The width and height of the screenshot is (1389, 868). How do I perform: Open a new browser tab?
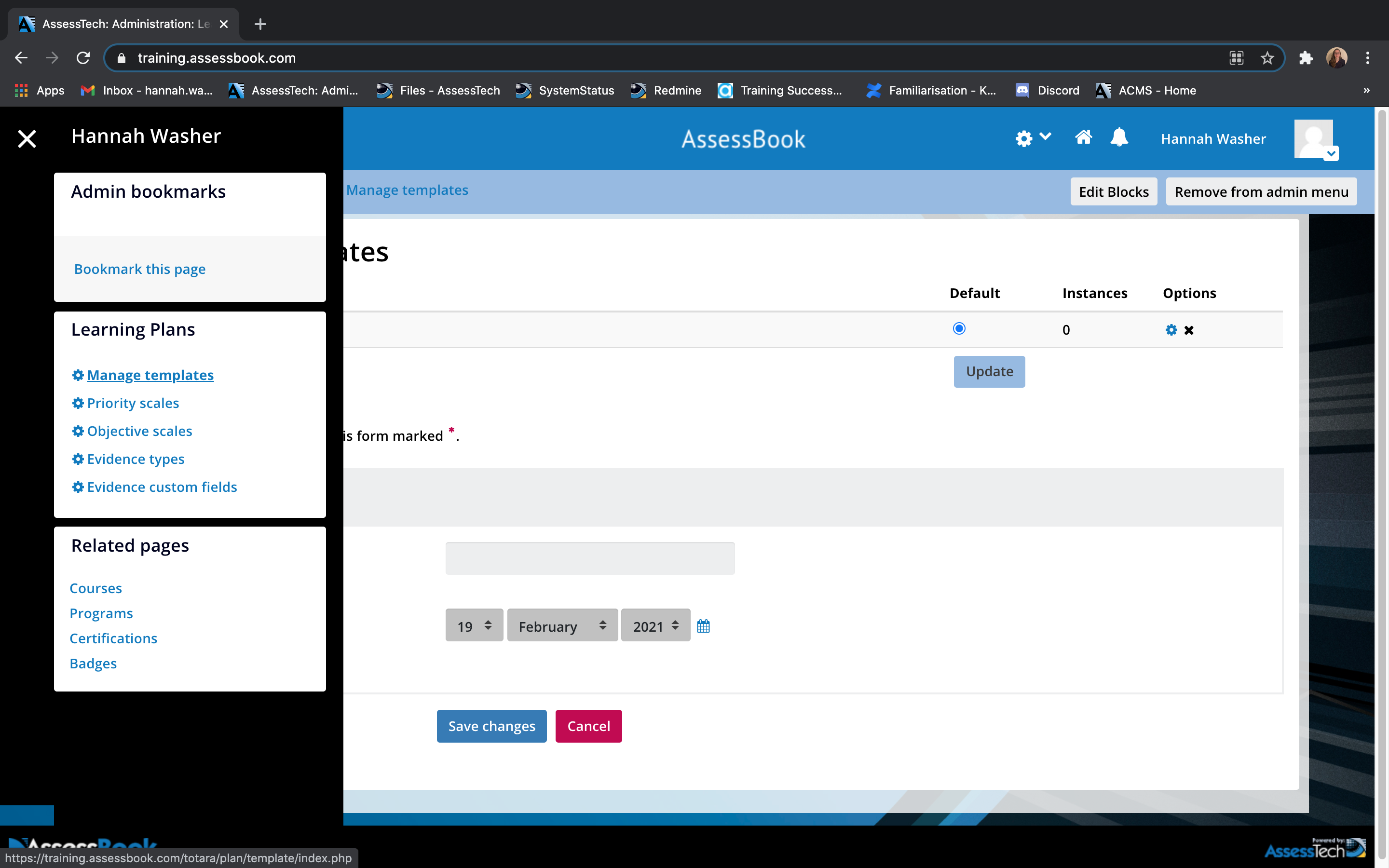[260, 24]
